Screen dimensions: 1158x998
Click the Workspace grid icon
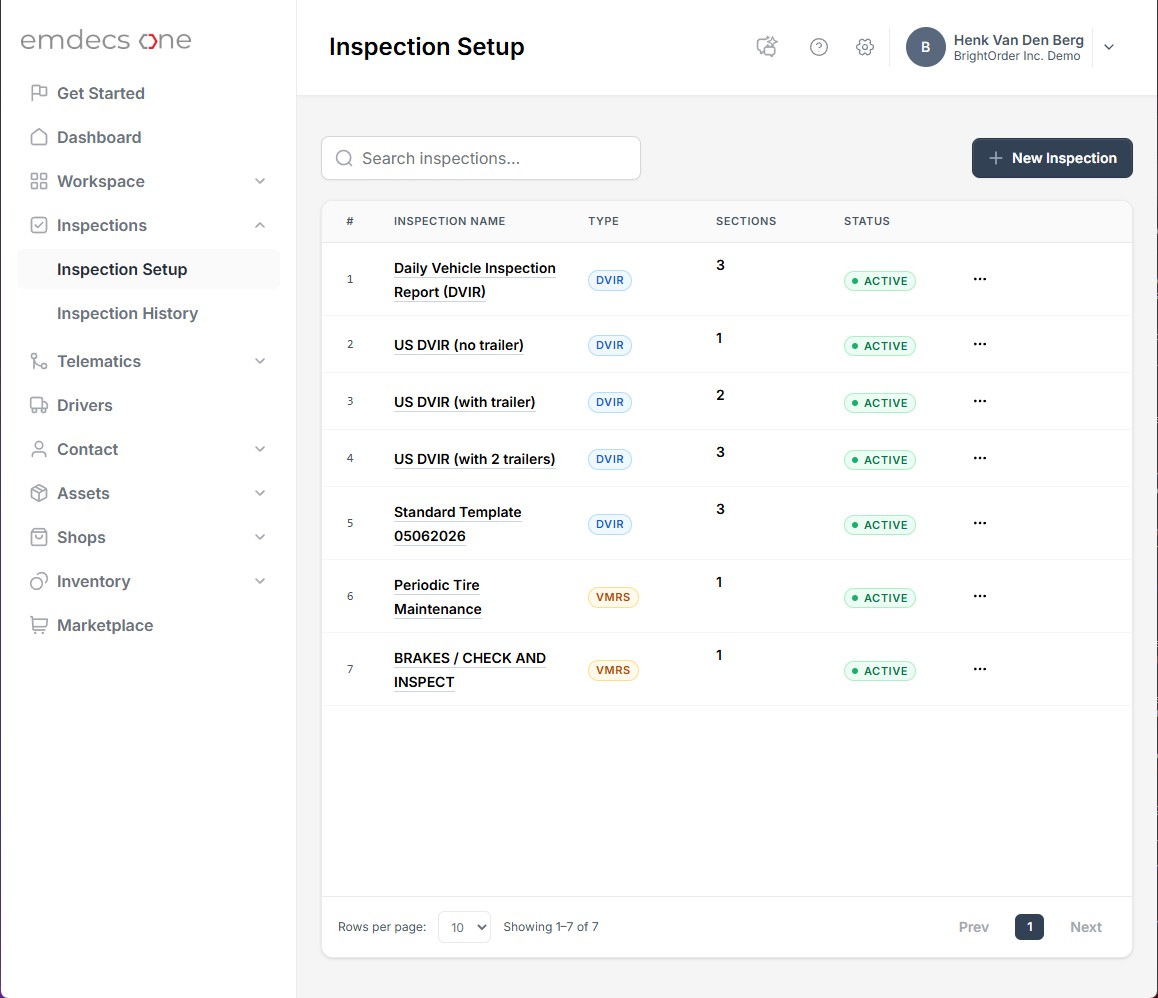(39, 181)
